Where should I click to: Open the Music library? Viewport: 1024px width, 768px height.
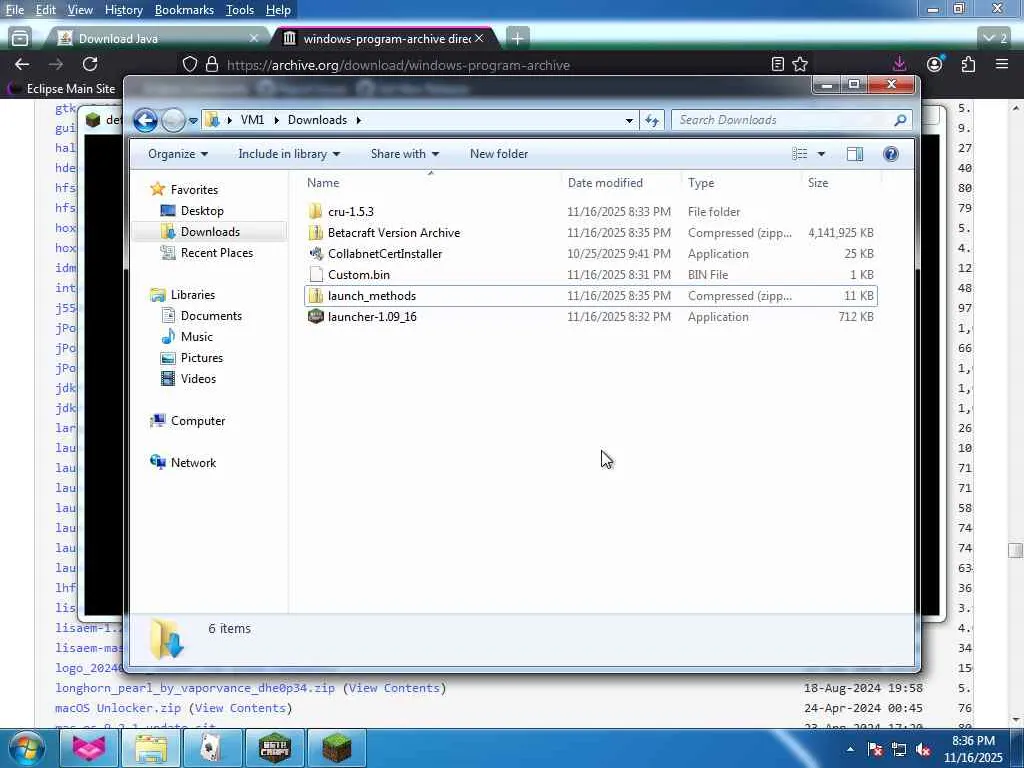click(x=196, y=336)
